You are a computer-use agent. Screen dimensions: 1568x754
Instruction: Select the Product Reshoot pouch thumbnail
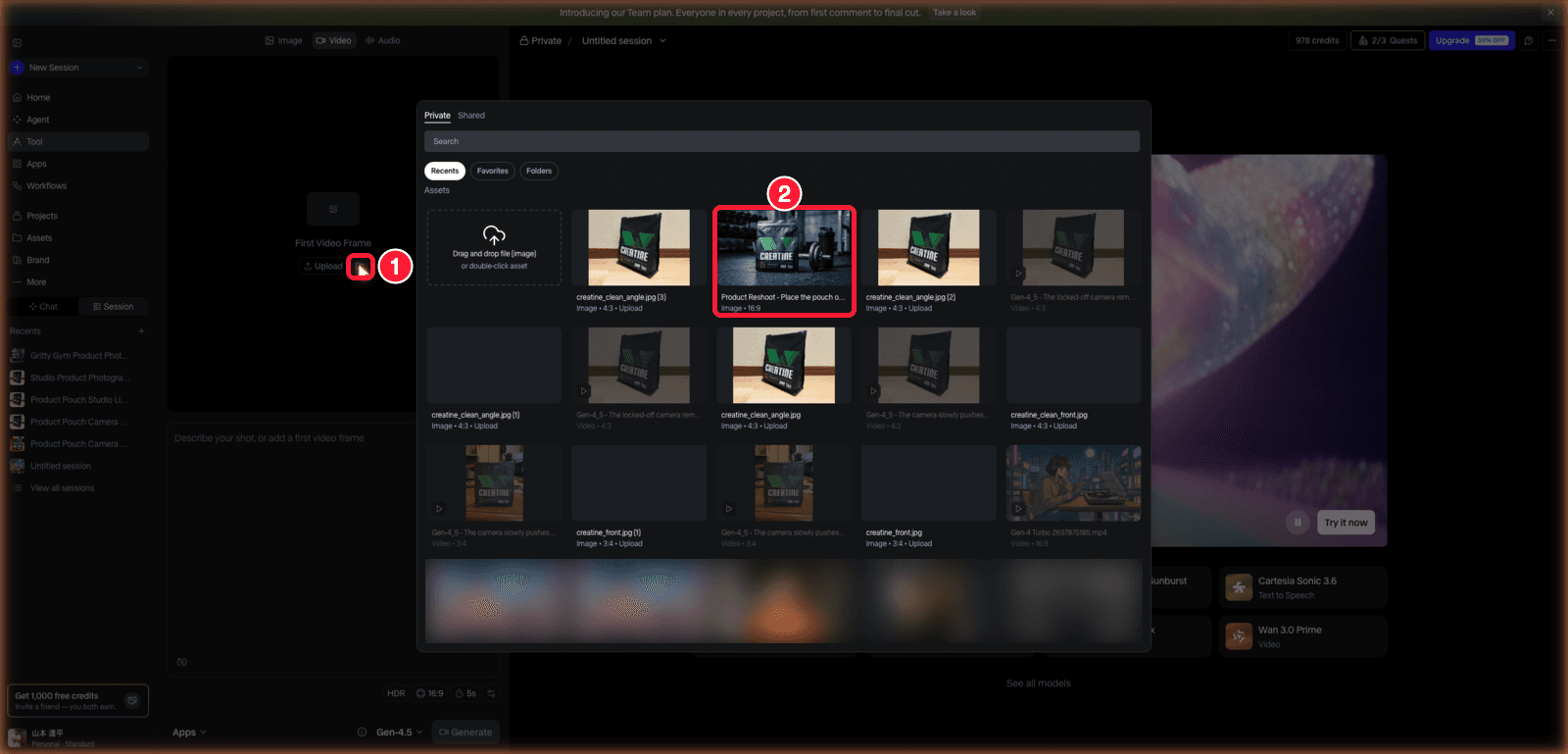[x=784, y=261]
